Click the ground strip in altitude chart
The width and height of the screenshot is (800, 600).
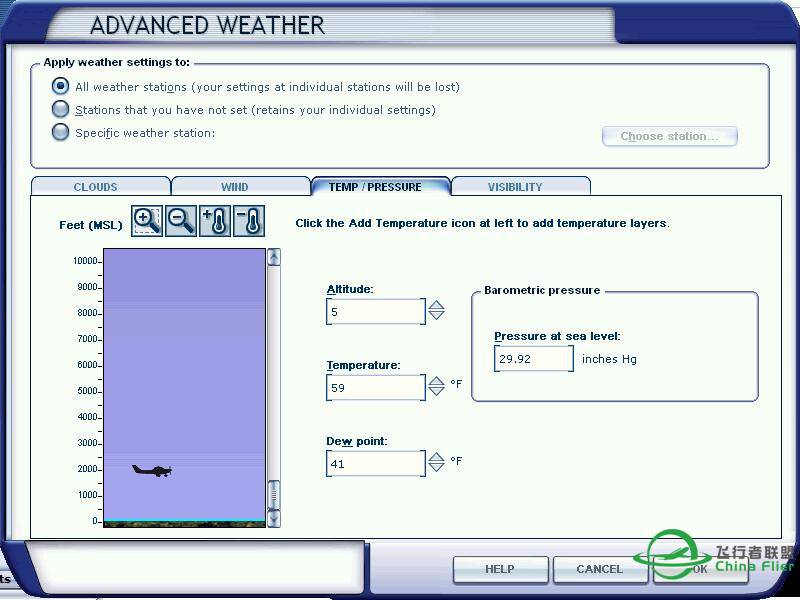click(x=184, y=524)
